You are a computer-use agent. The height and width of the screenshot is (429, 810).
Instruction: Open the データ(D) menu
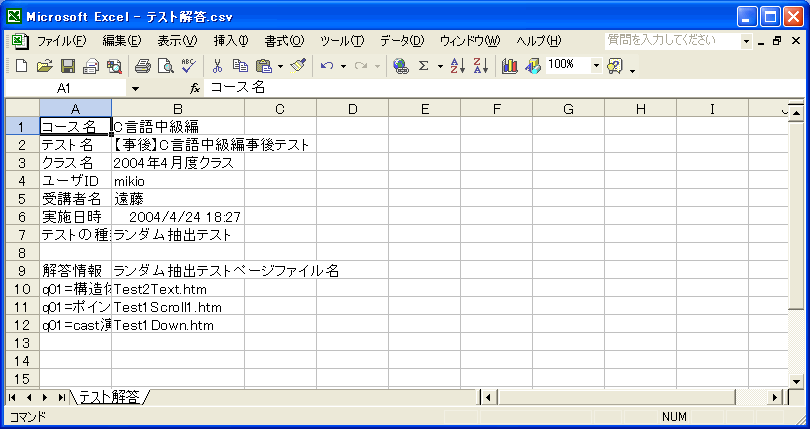[x=402, y=41]
